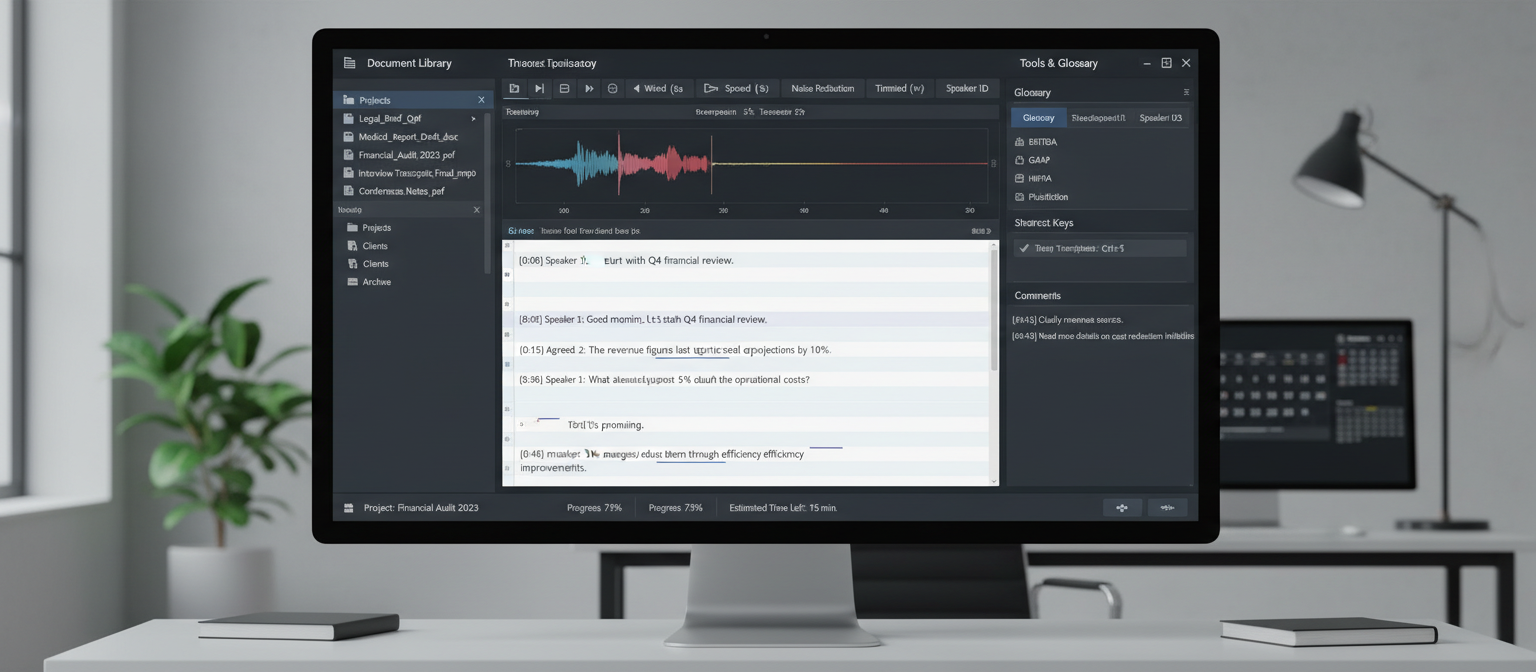The height and width of the screenshot is (672, 1536).
Task: Click the fast-forward double arrow icon
Action: [589, 88]
